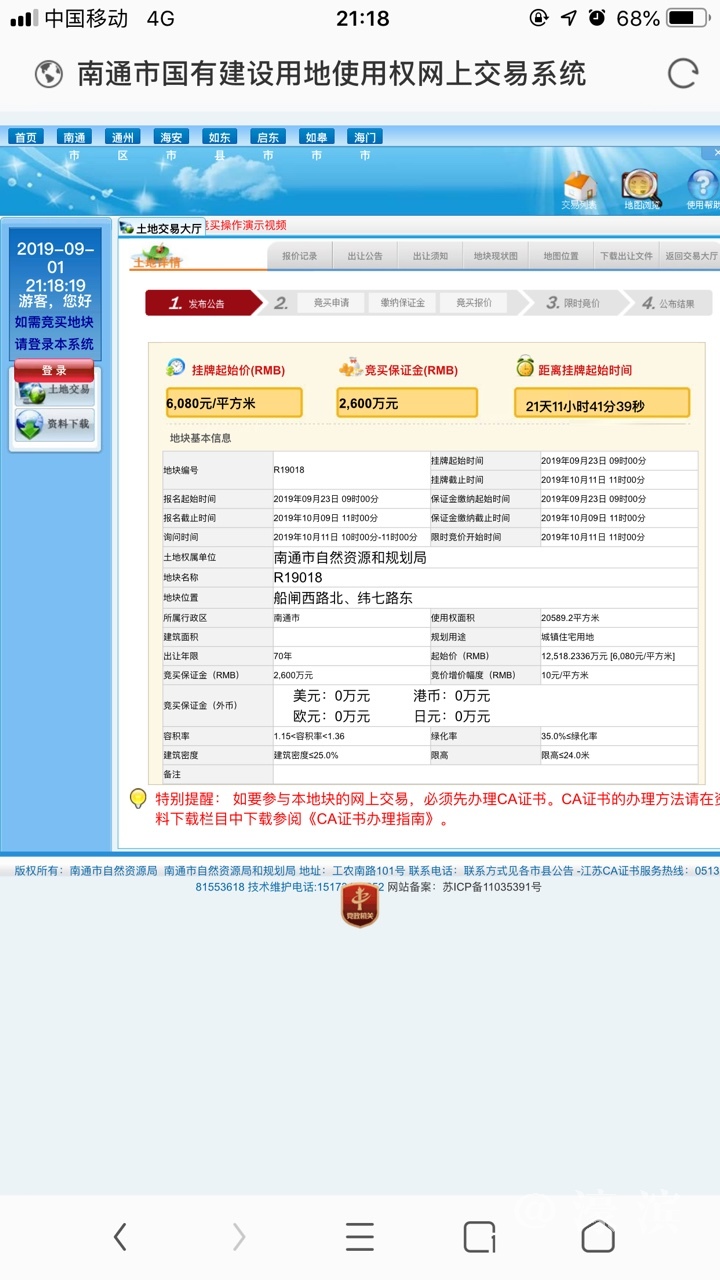This screenshot has height=1280, width=720.
Task: Go to the browser home icon
Action: pos(598,1237)
